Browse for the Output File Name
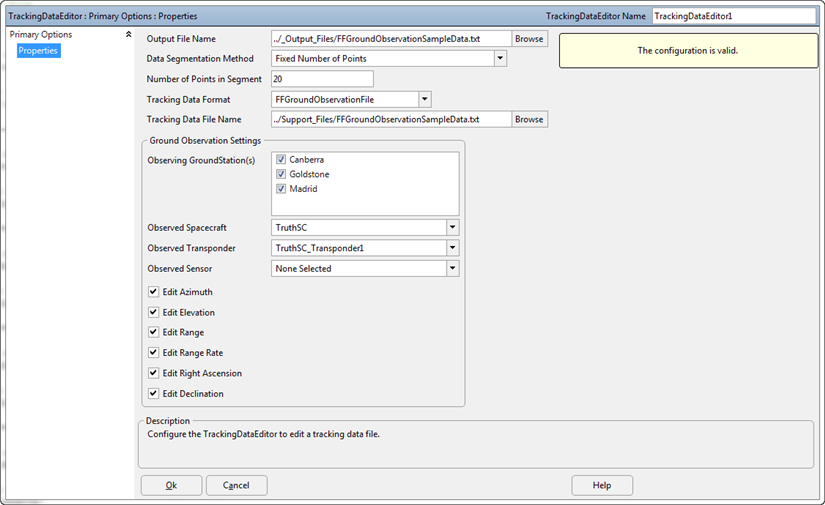This screenshot has height=505, width=825. point(529,38)
